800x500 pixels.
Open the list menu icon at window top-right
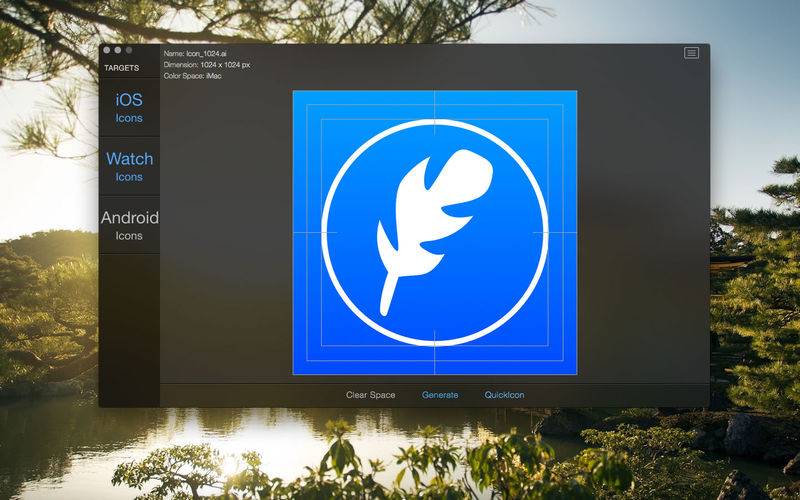(691, 53)
